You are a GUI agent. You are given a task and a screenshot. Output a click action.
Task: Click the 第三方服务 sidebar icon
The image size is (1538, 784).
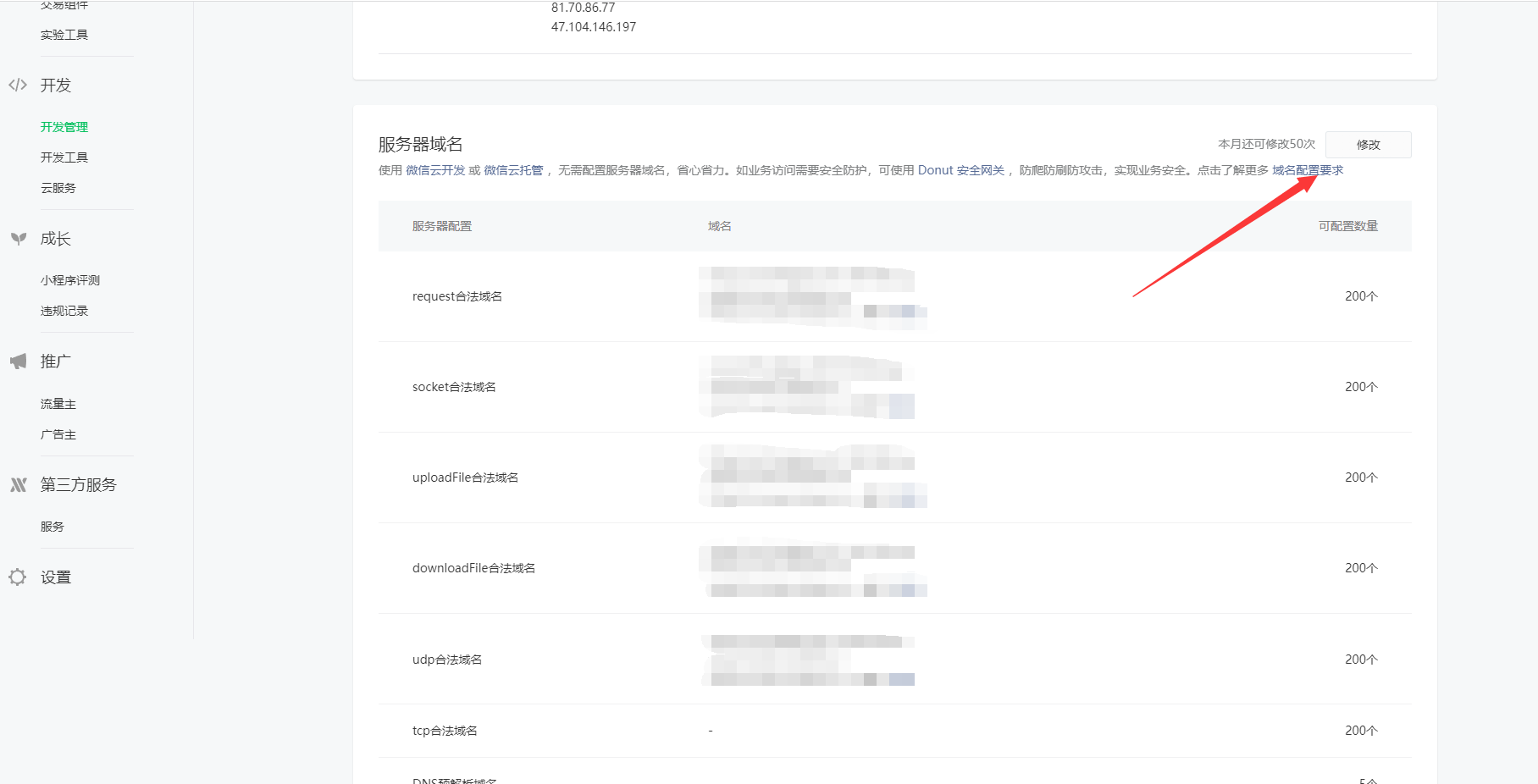coord(18,485)
